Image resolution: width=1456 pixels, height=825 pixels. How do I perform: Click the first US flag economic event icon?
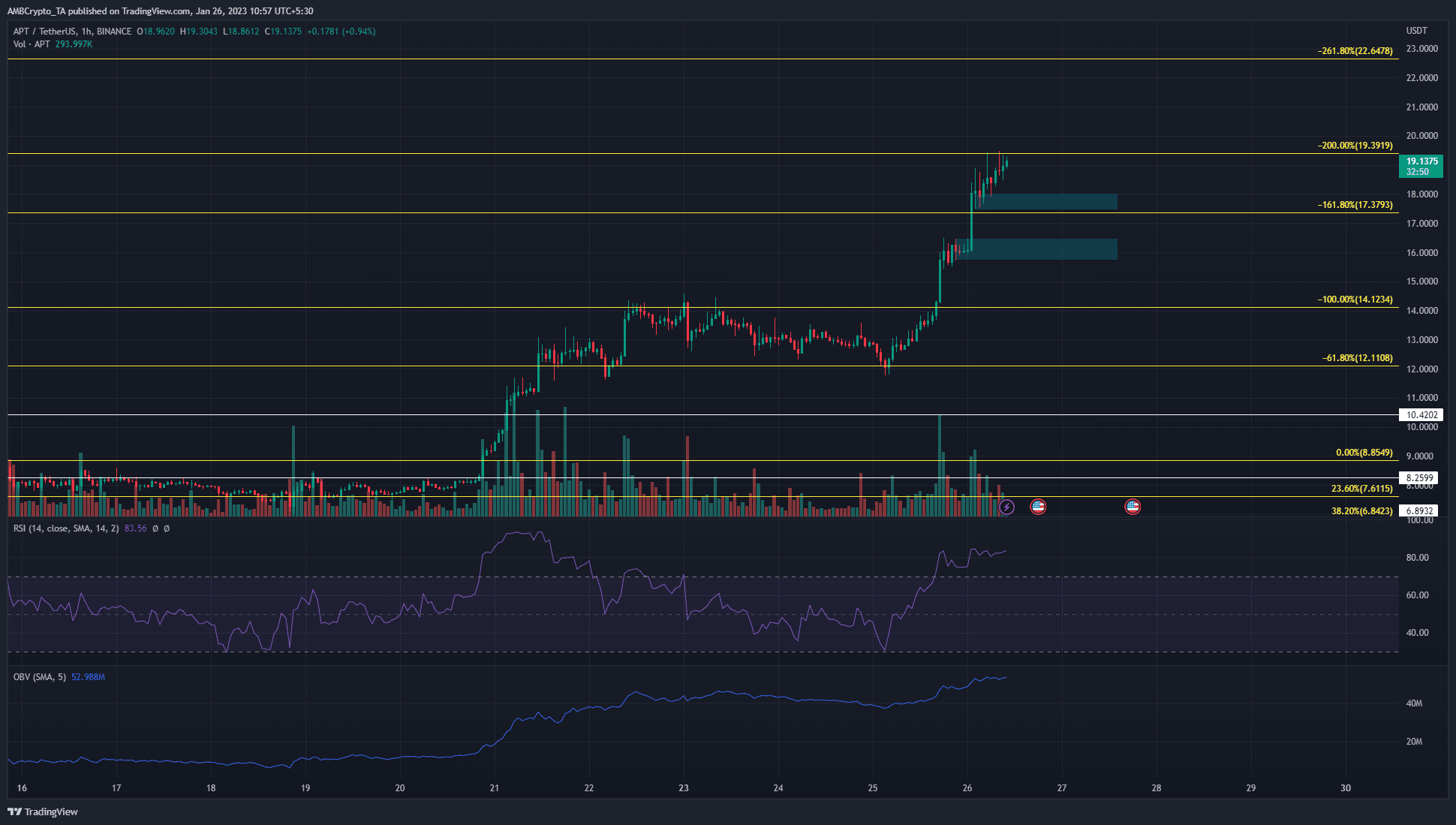pyautogui.click(x=1038, y=507)
